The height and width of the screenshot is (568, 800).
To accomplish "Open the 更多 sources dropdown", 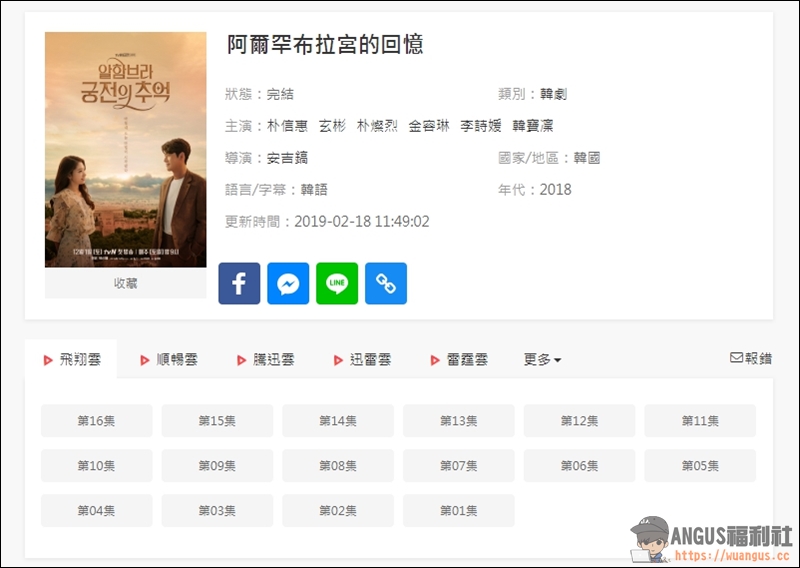I will click(x=542, y=360).
